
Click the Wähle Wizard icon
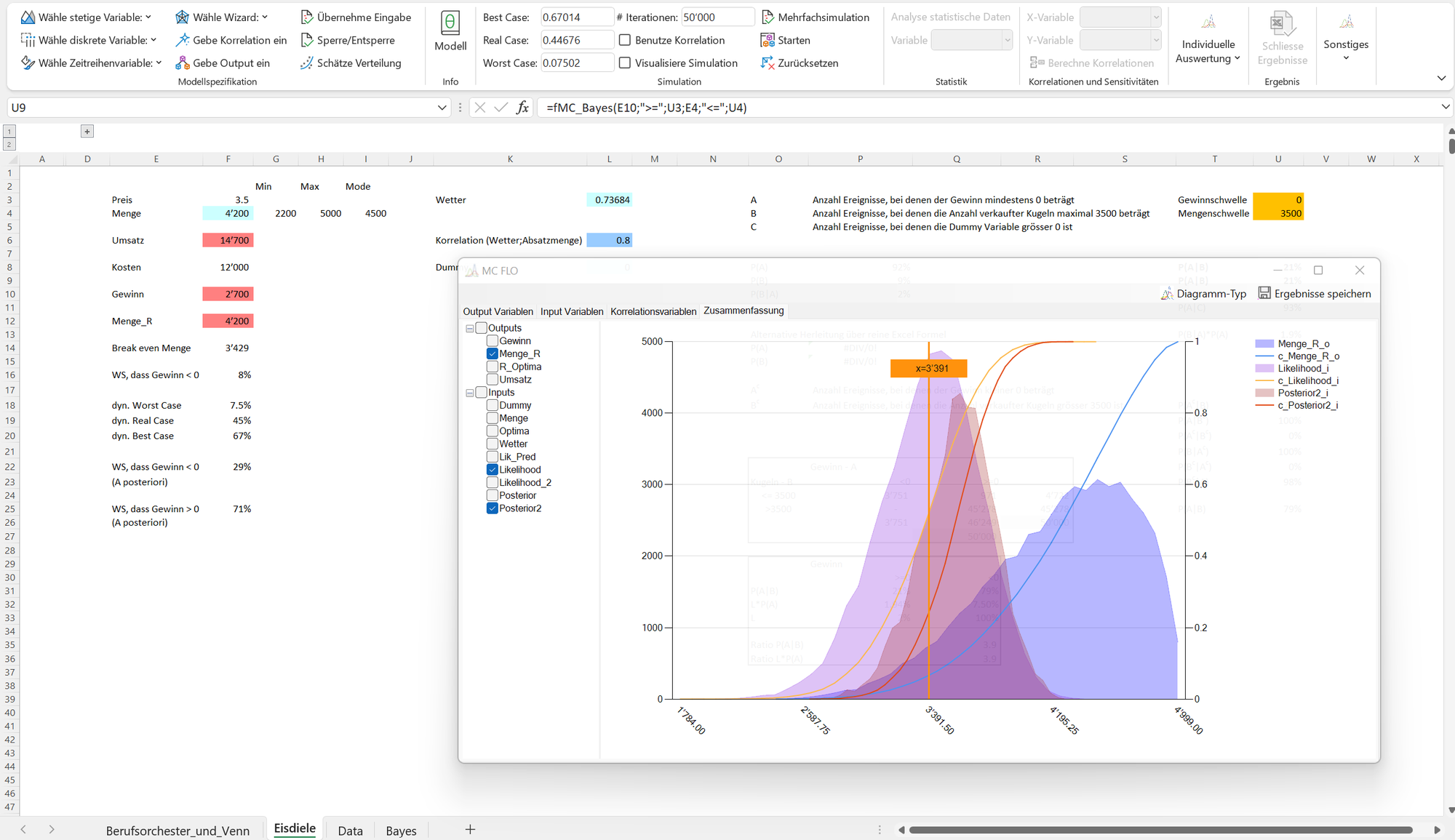click(x=182, y=17)
